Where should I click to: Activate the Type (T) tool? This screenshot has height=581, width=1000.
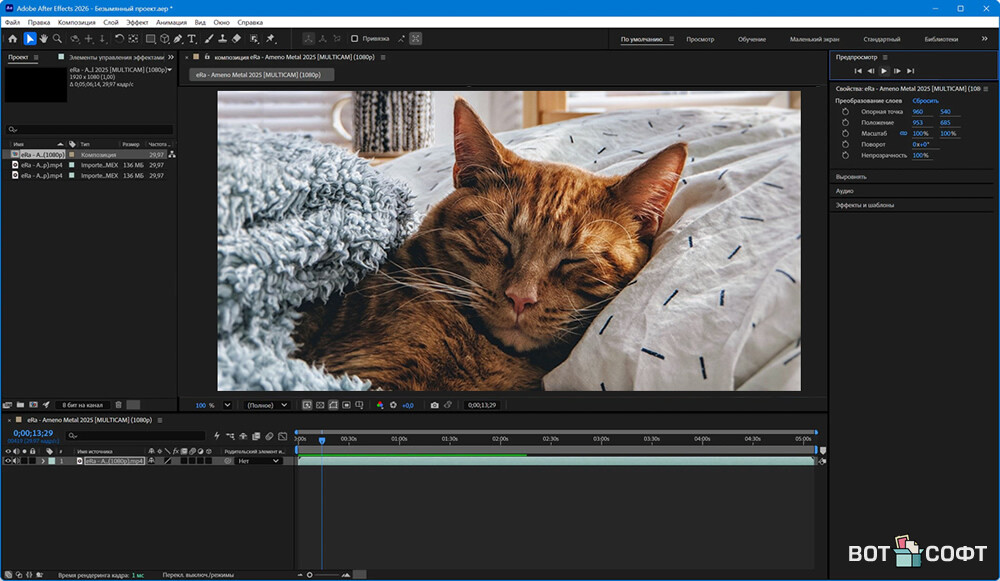tap(192, 39)
